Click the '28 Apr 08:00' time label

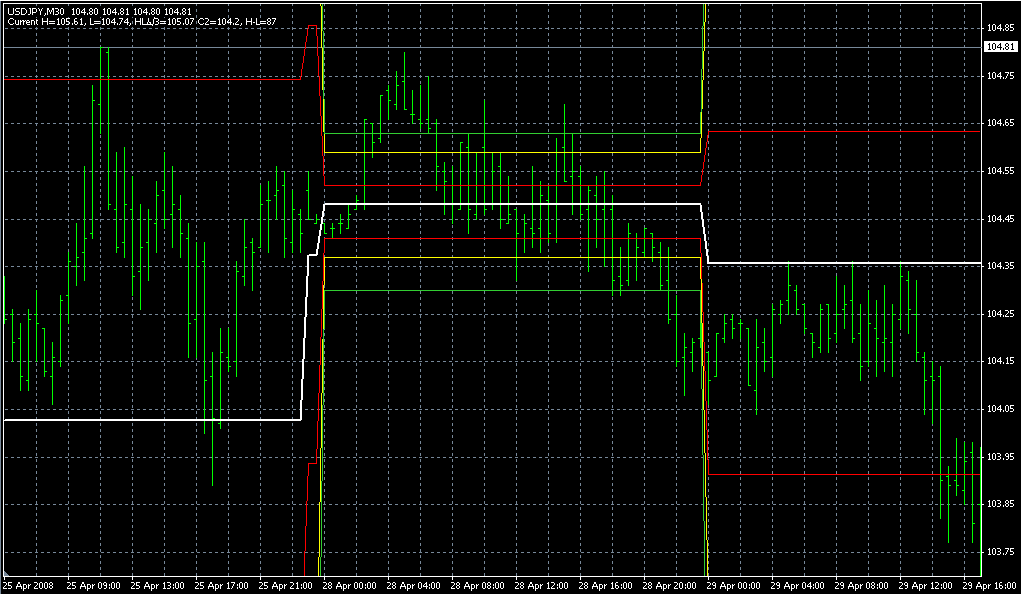479,586
